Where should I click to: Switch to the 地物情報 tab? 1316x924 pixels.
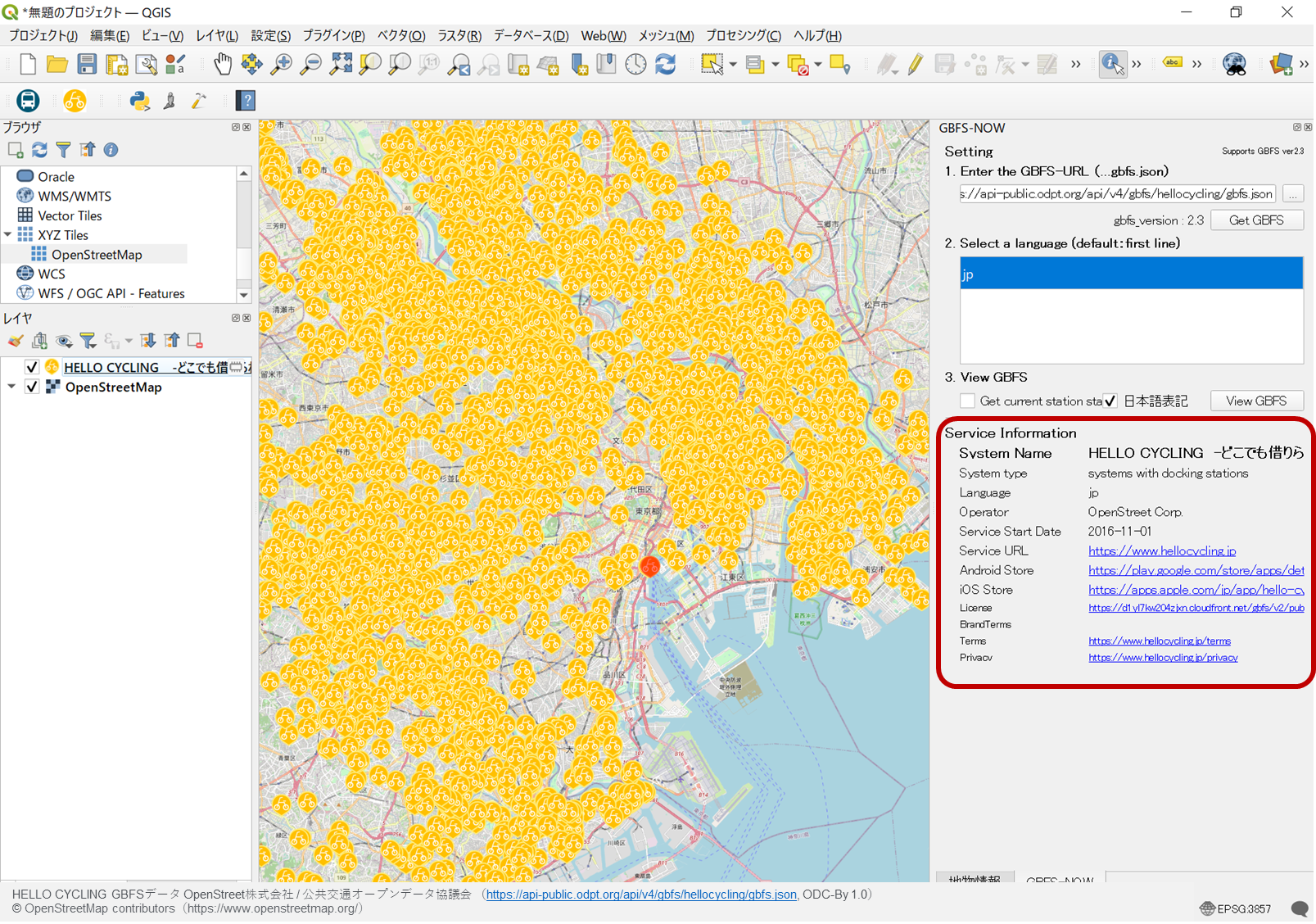975,880
